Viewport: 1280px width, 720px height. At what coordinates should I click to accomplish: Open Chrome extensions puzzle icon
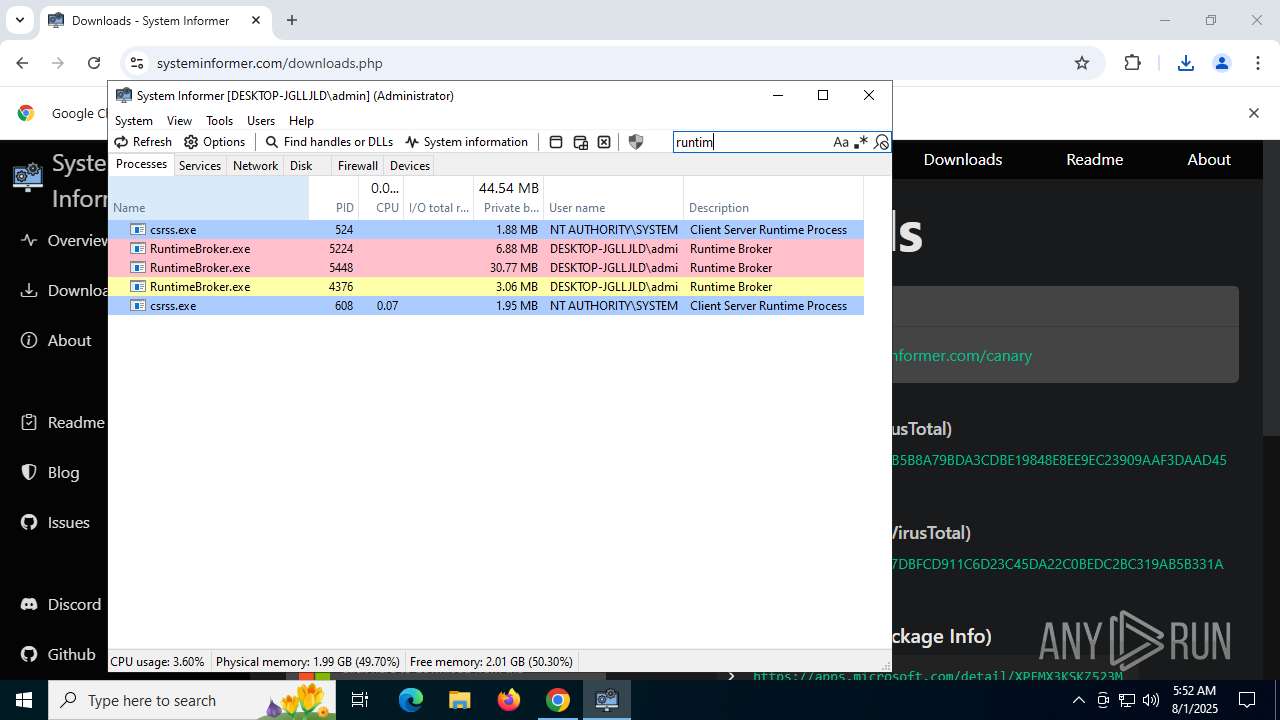point(1132,63)
